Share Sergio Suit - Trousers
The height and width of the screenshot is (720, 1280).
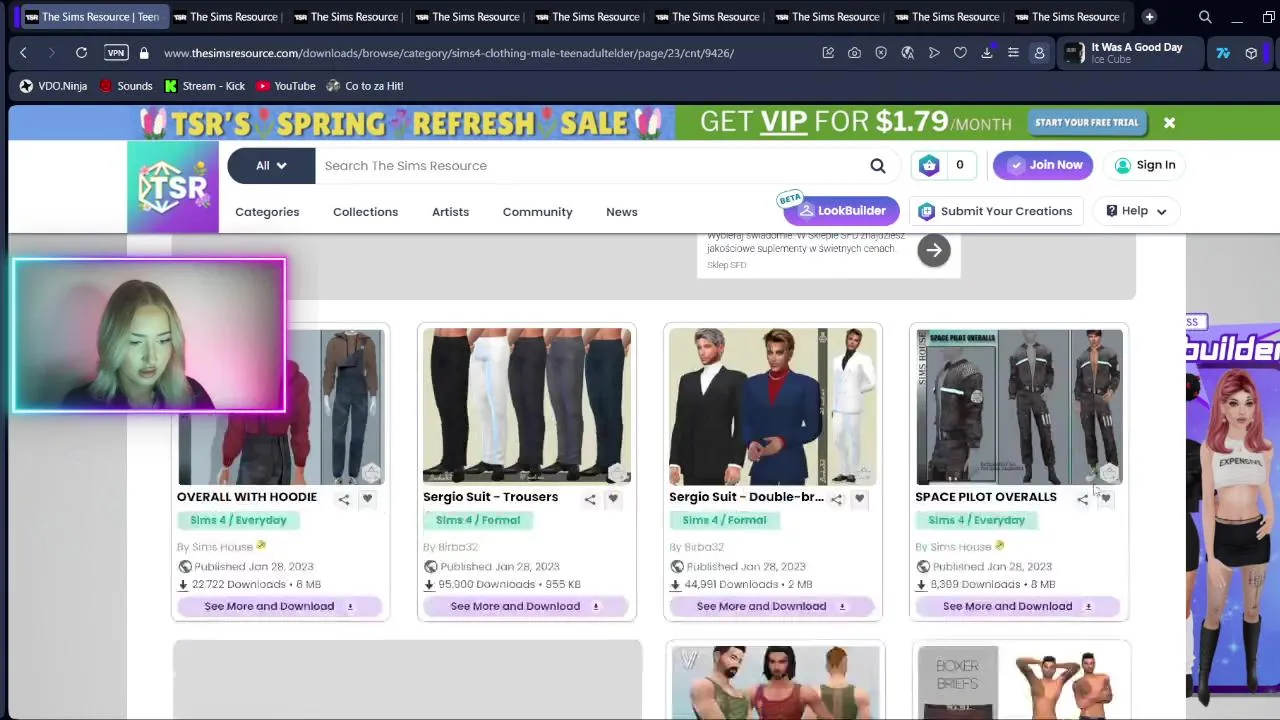pyautogui.click(x=590, y=499)
